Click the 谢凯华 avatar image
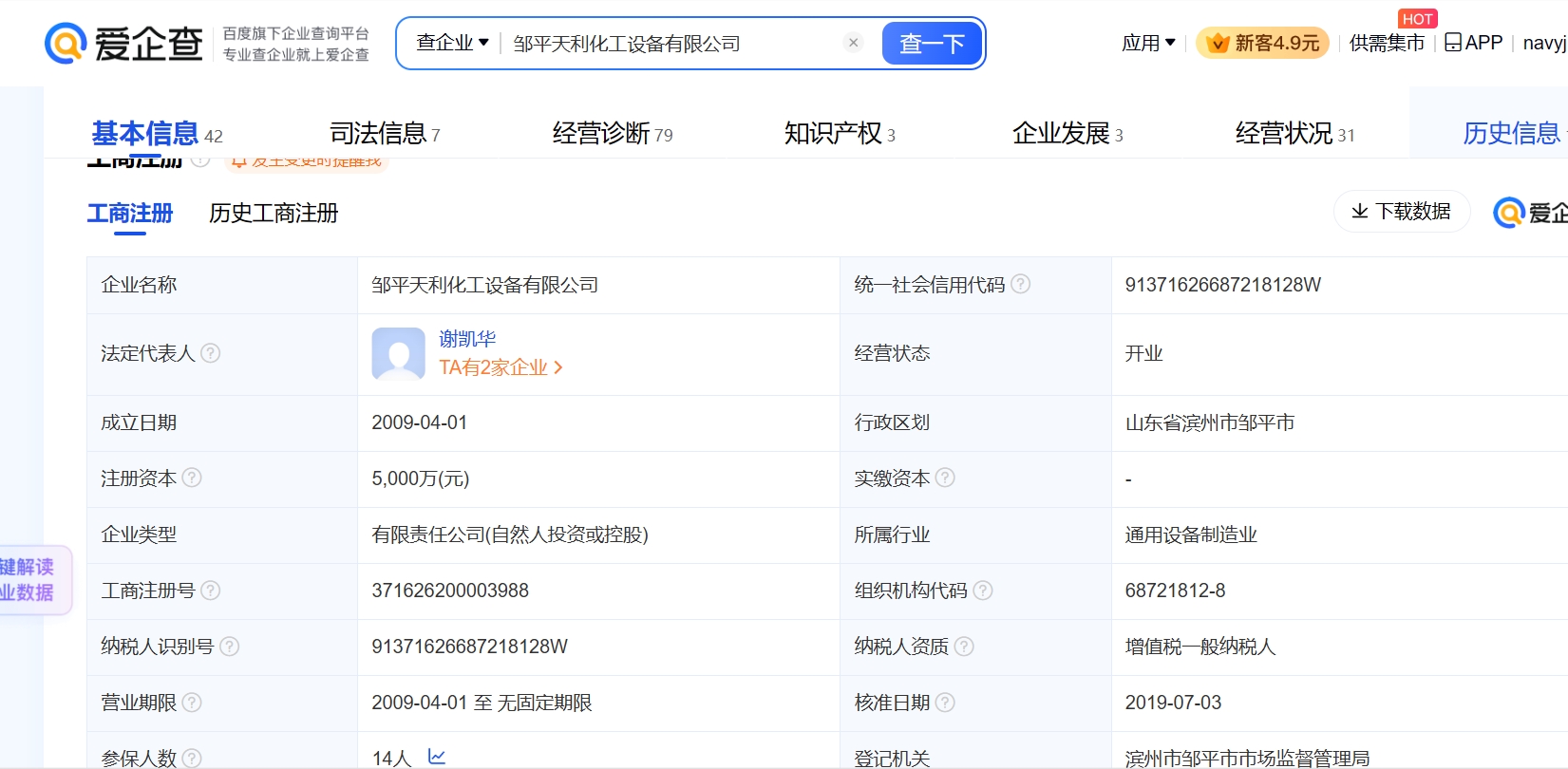The image size is (1568, 769). coord(398,353)
